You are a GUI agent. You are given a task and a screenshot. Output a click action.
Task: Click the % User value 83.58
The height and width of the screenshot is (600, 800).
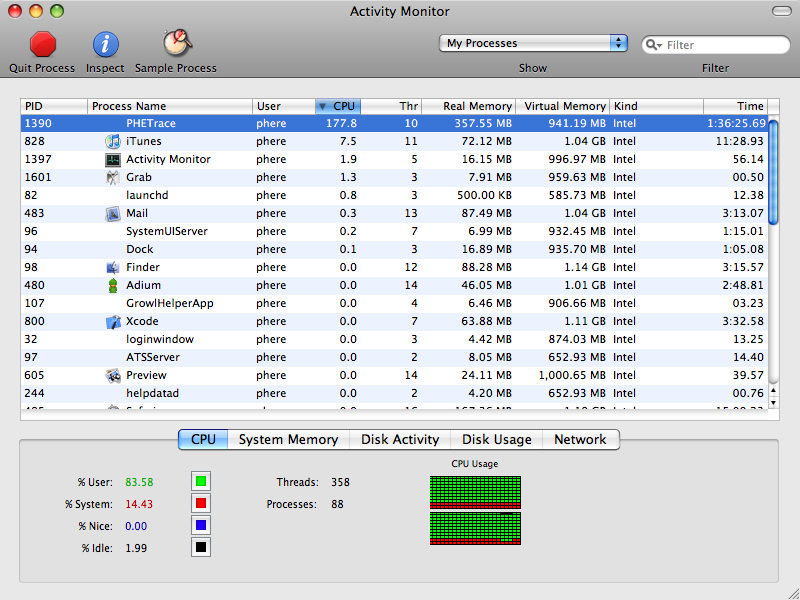tap(139, 482)
